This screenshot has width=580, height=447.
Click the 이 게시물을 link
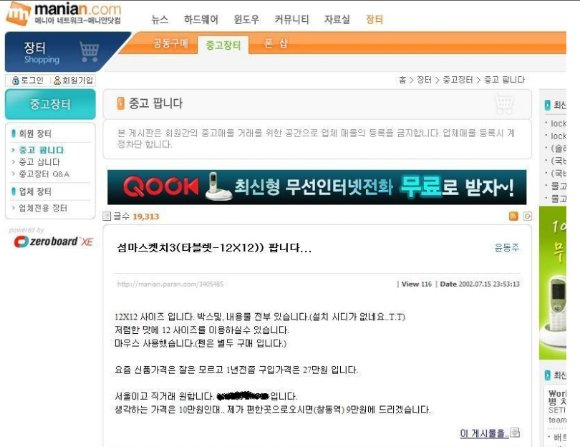pyautogui.click(x=484, y=433)
